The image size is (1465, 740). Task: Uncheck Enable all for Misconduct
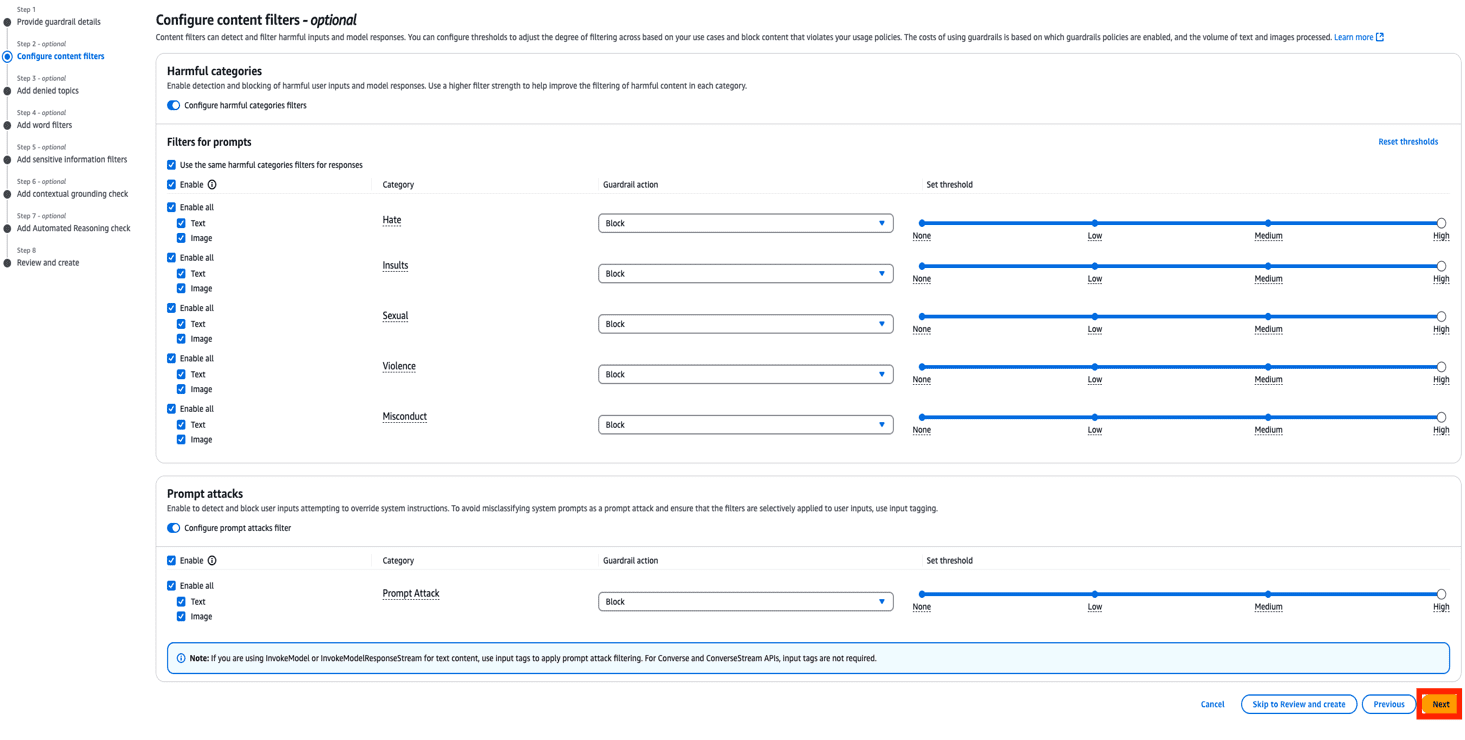171,408
